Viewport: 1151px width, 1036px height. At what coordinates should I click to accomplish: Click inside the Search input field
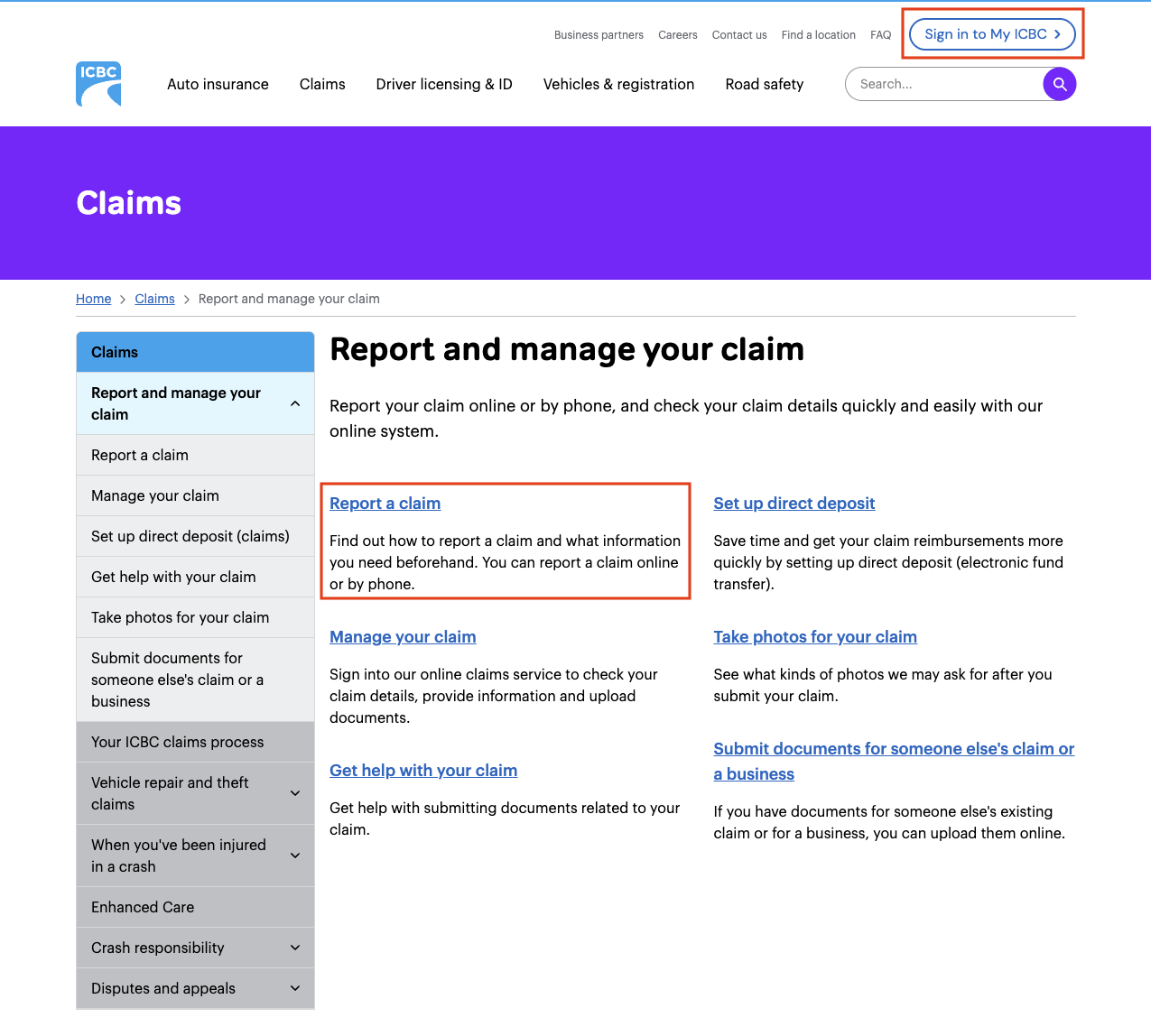point(939,84)
